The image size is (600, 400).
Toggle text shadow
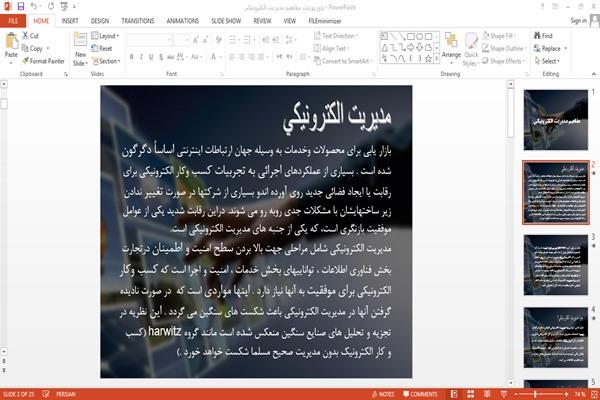pos(161,57)
